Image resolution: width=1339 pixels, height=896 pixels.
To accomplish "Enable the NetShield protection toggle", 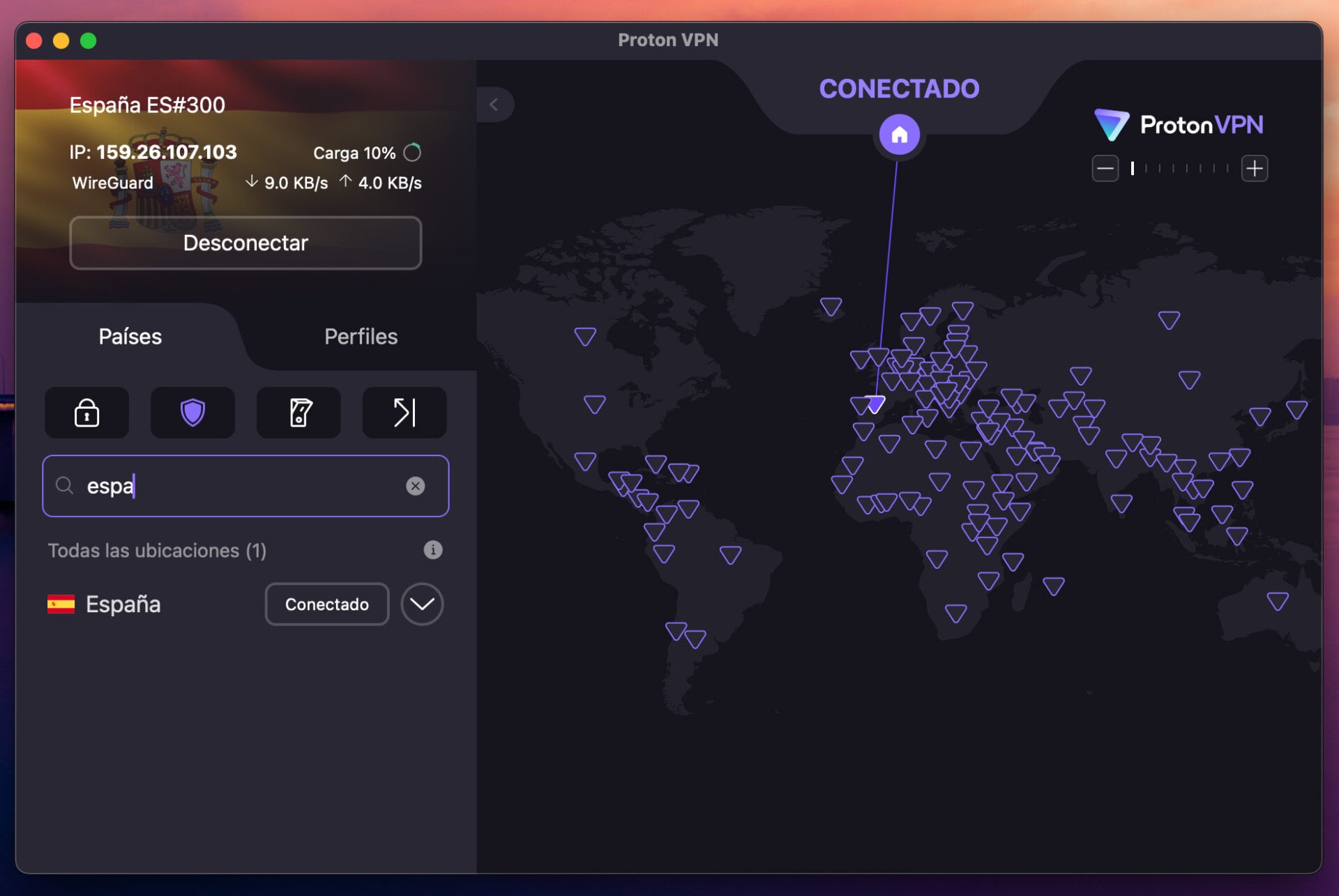I will 192,413.
